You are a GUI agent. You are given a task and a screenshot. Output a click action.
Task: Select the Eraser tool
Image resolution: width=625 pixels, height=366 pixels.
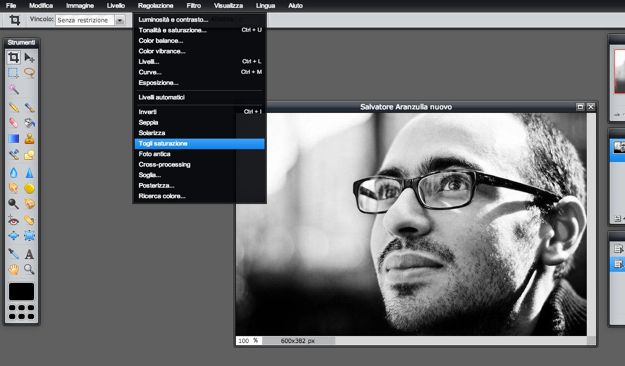[x=13, y=123]
